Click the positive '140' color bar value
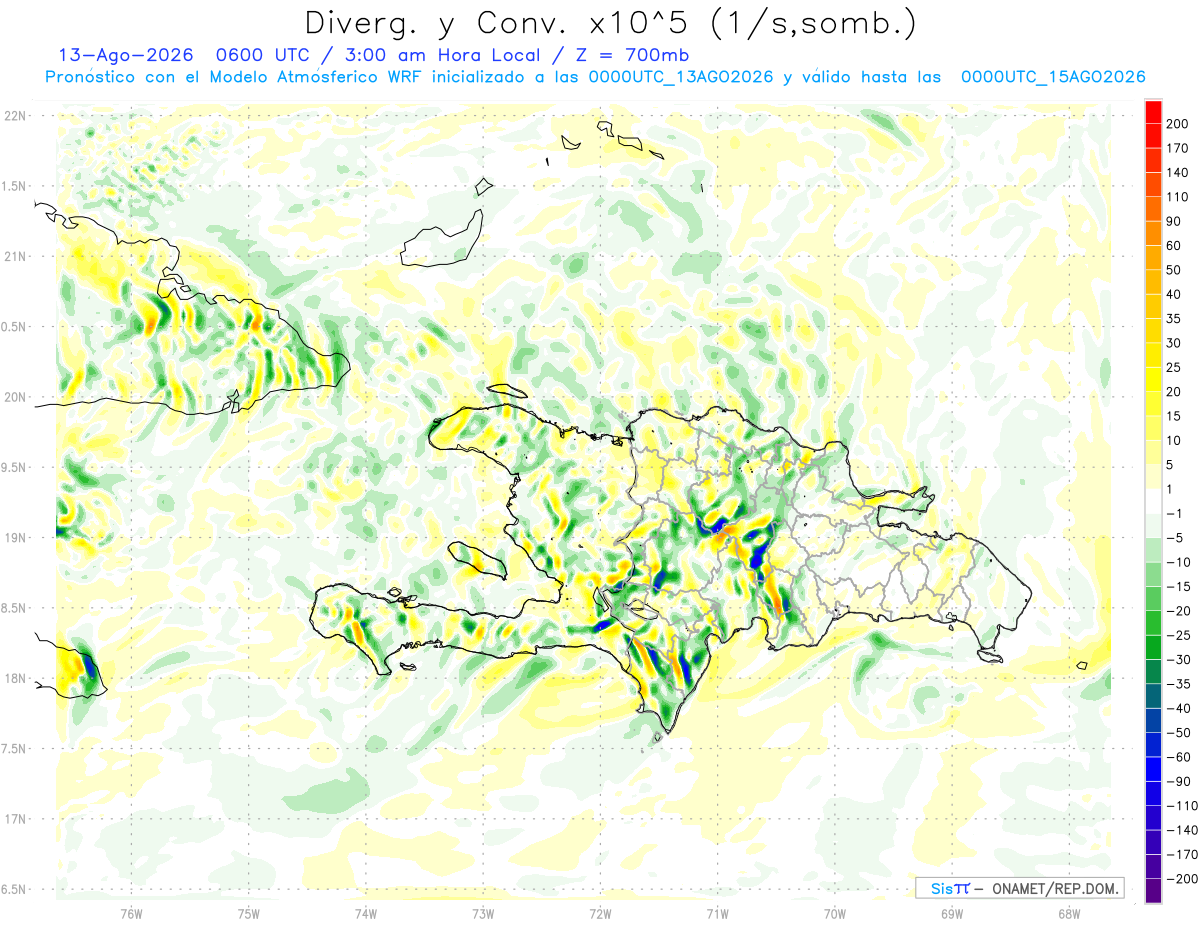Screen dimensions: 1200x927 1178,173
